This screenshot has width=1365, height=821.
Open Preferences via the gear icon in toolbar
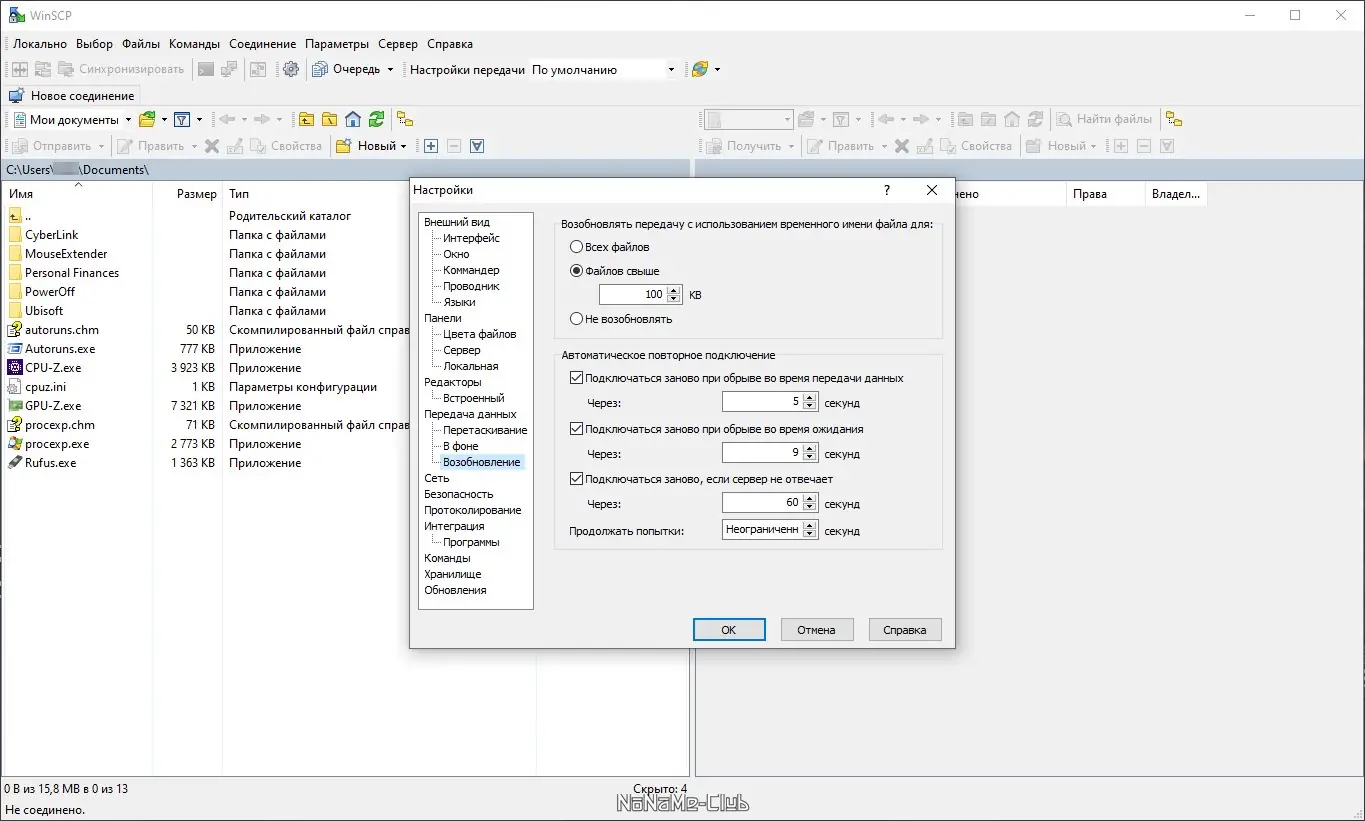click(291, 69)
